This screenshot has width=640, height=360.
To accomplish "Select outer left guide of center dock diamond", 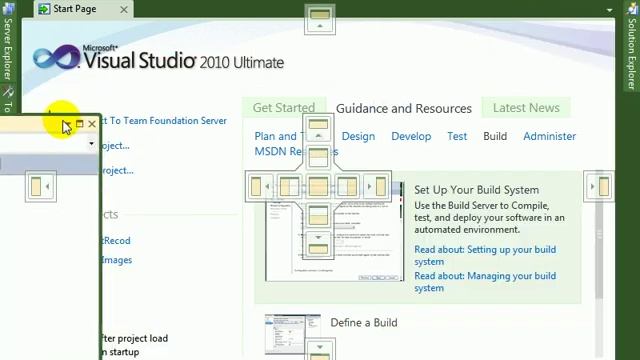I will [260, 187].
